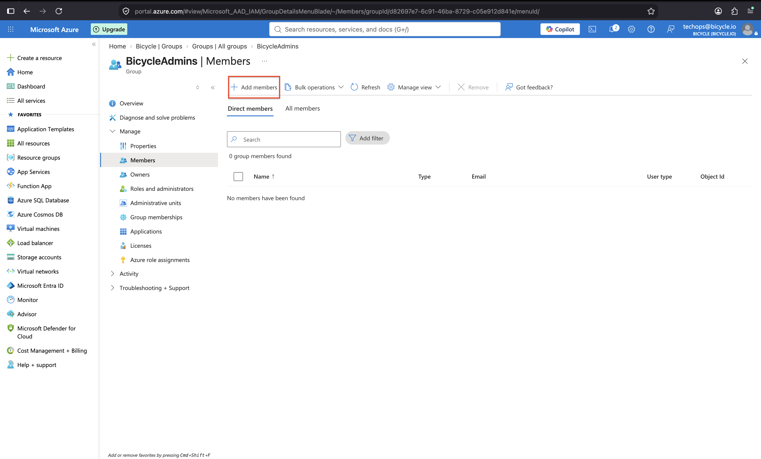Switch to the All members tab
Screen dimensions: 761x459
point(302,109)
